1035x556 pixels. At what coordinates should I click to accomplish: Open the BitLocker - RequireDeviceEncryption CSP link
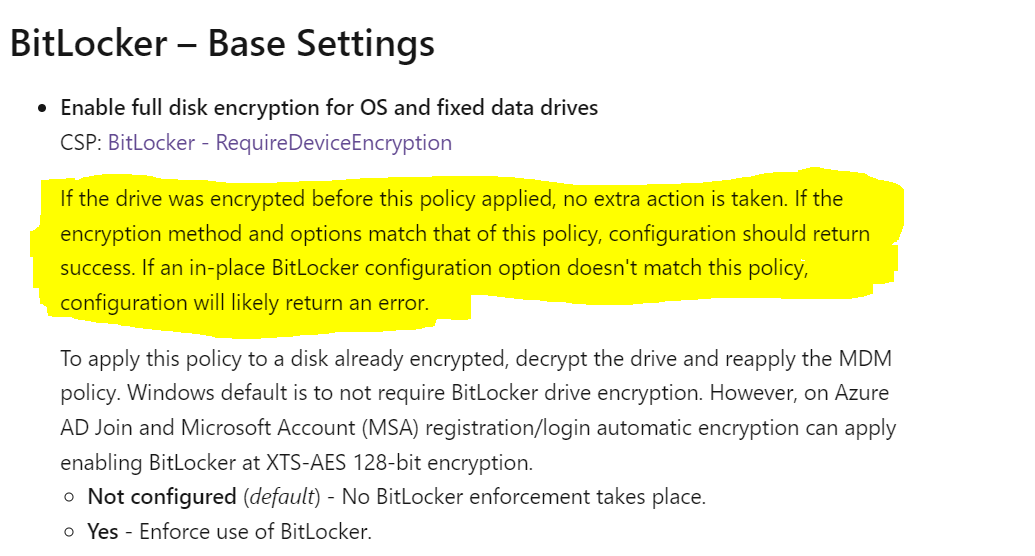point(280,143)
